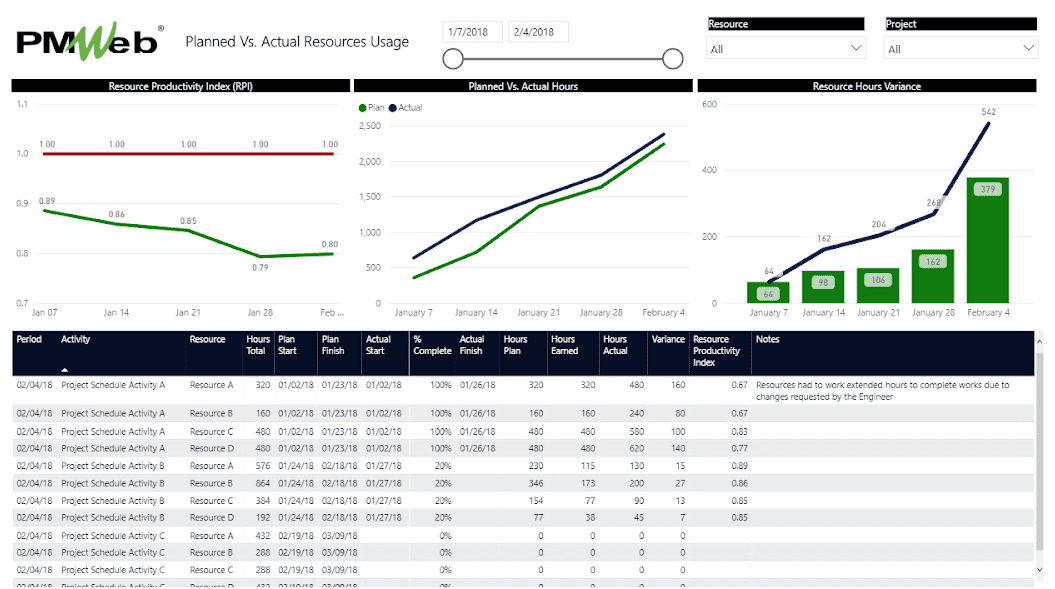This screenshot has height=589, width=1055.
Task: Select the February 4 bar labeled 379
Action: coord(987,240)
